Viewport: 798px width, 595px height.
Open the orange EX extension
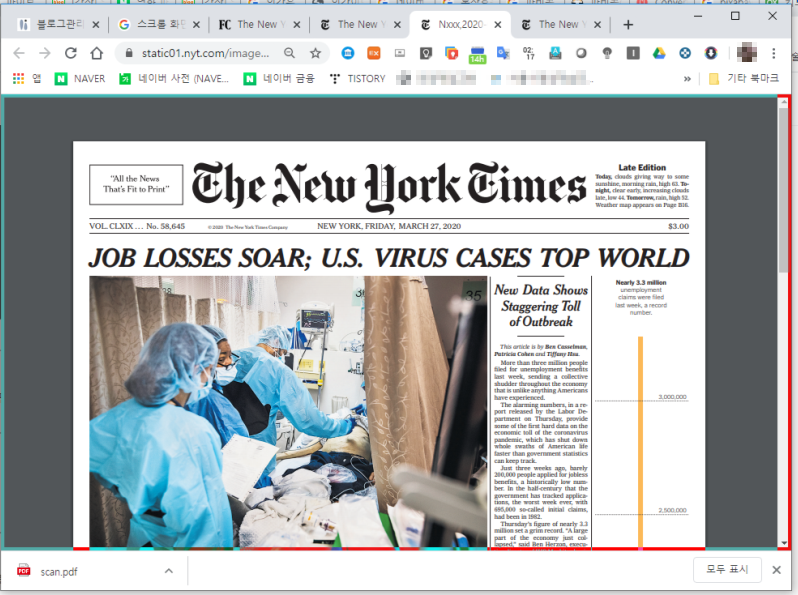(374, 53)
